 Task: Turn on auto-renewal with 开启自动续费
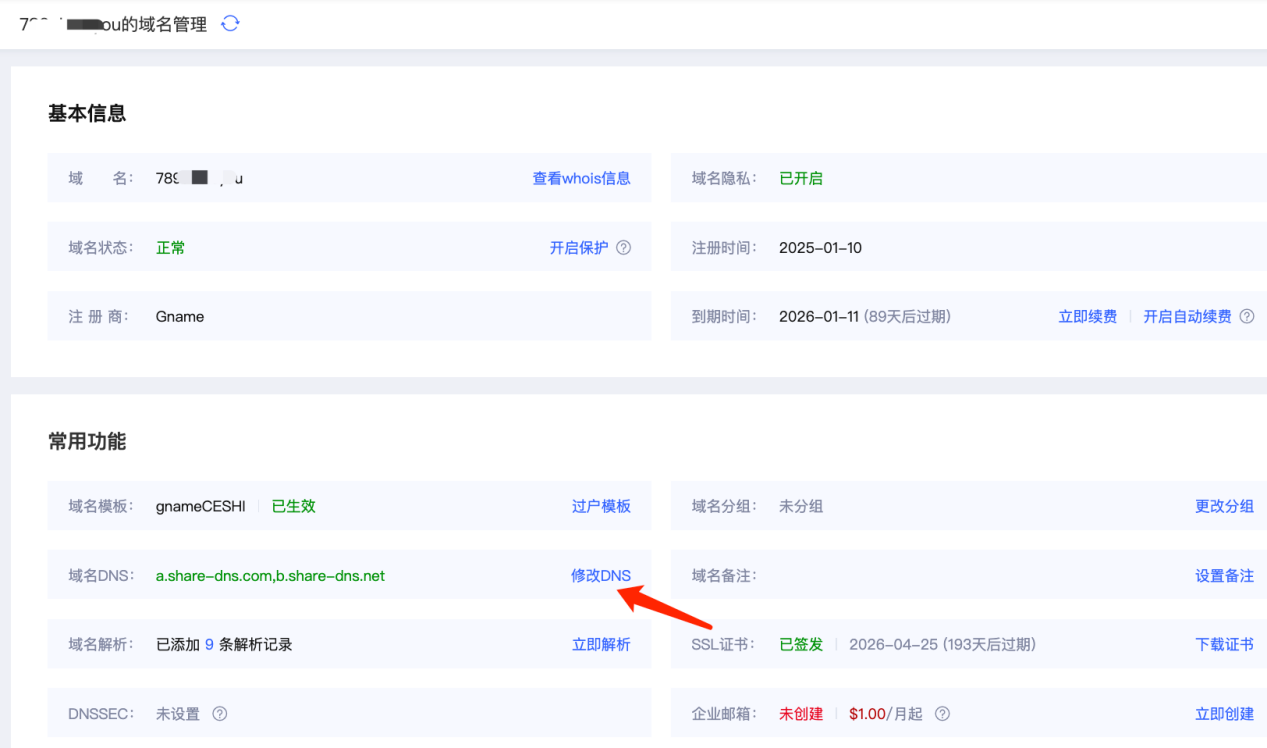click(x=1187, y=317)
